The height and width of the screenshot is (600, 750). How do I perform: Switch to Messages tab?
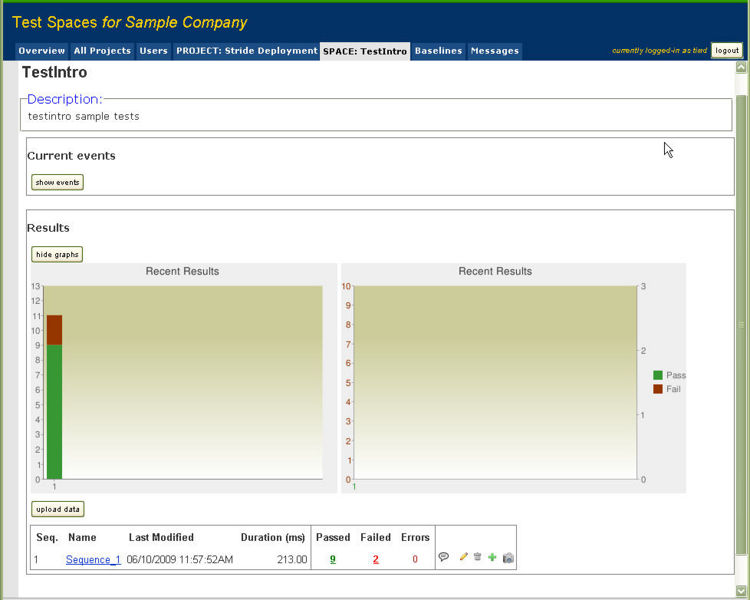coord(495,51)
